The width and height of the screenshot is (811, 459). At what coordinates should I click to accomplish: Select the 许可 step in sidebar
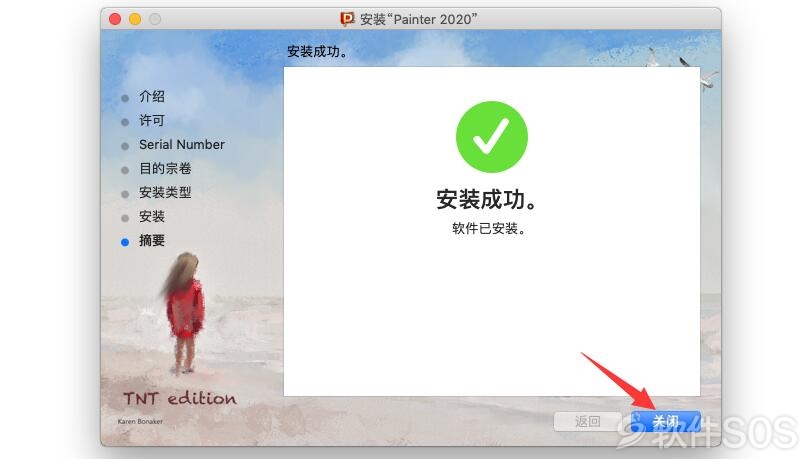click(x=152, y=121)
